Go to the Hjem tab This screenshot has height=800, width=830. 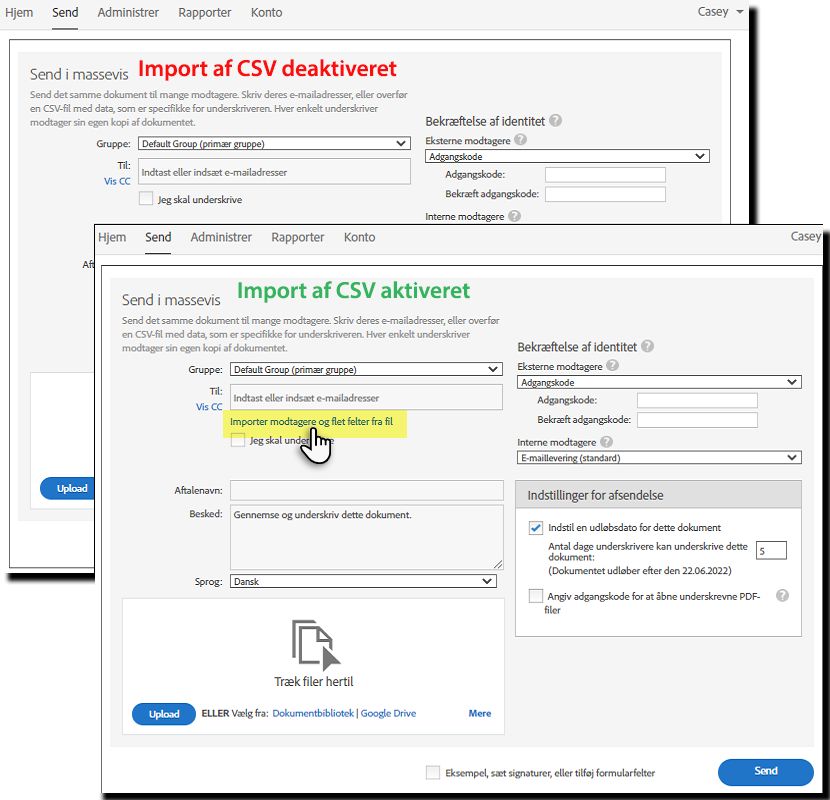(x=112, y=237)
